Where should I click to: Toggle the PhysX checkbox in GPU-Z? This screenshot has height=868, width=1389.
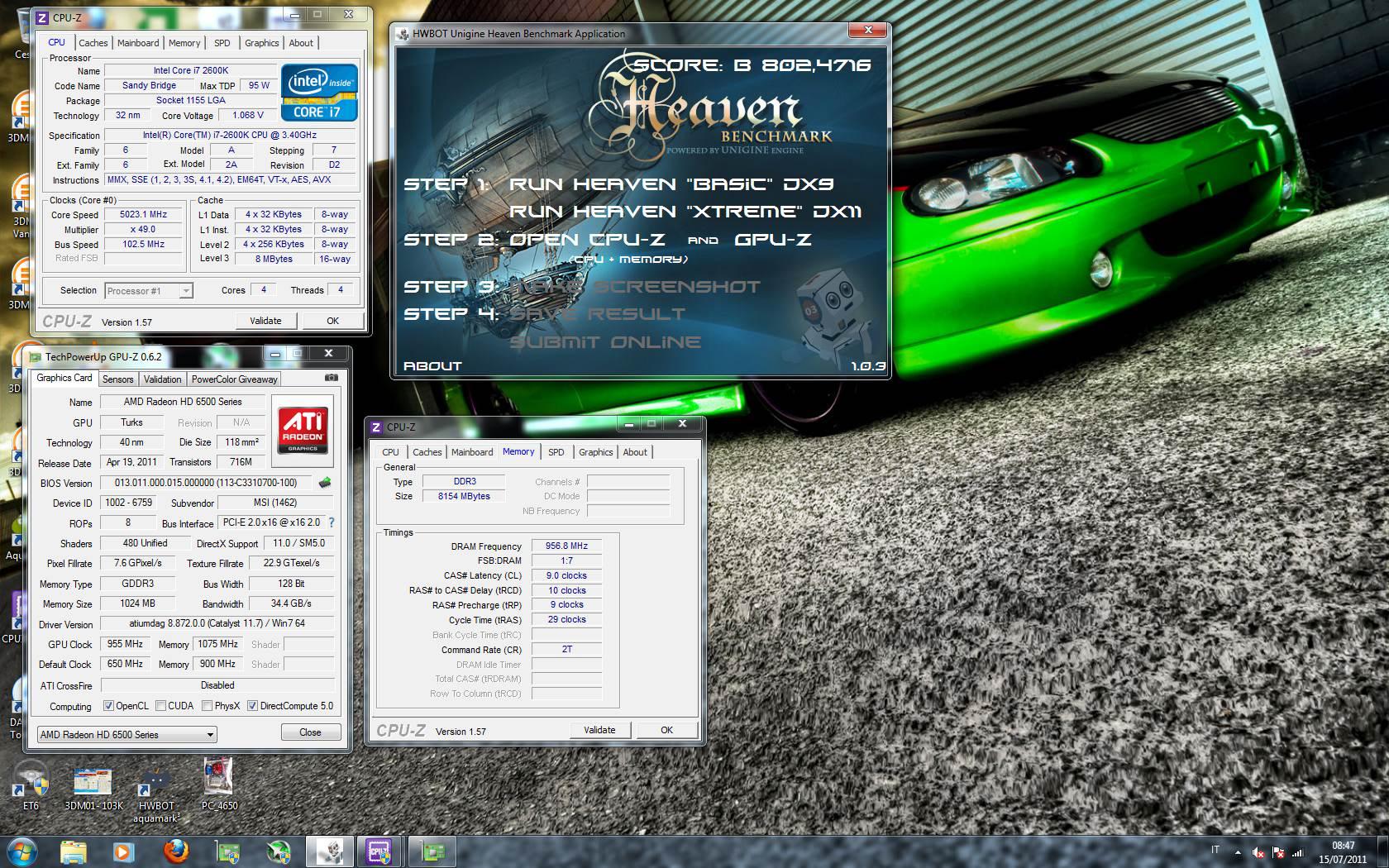pyautogui.click(x=207, y=706)
